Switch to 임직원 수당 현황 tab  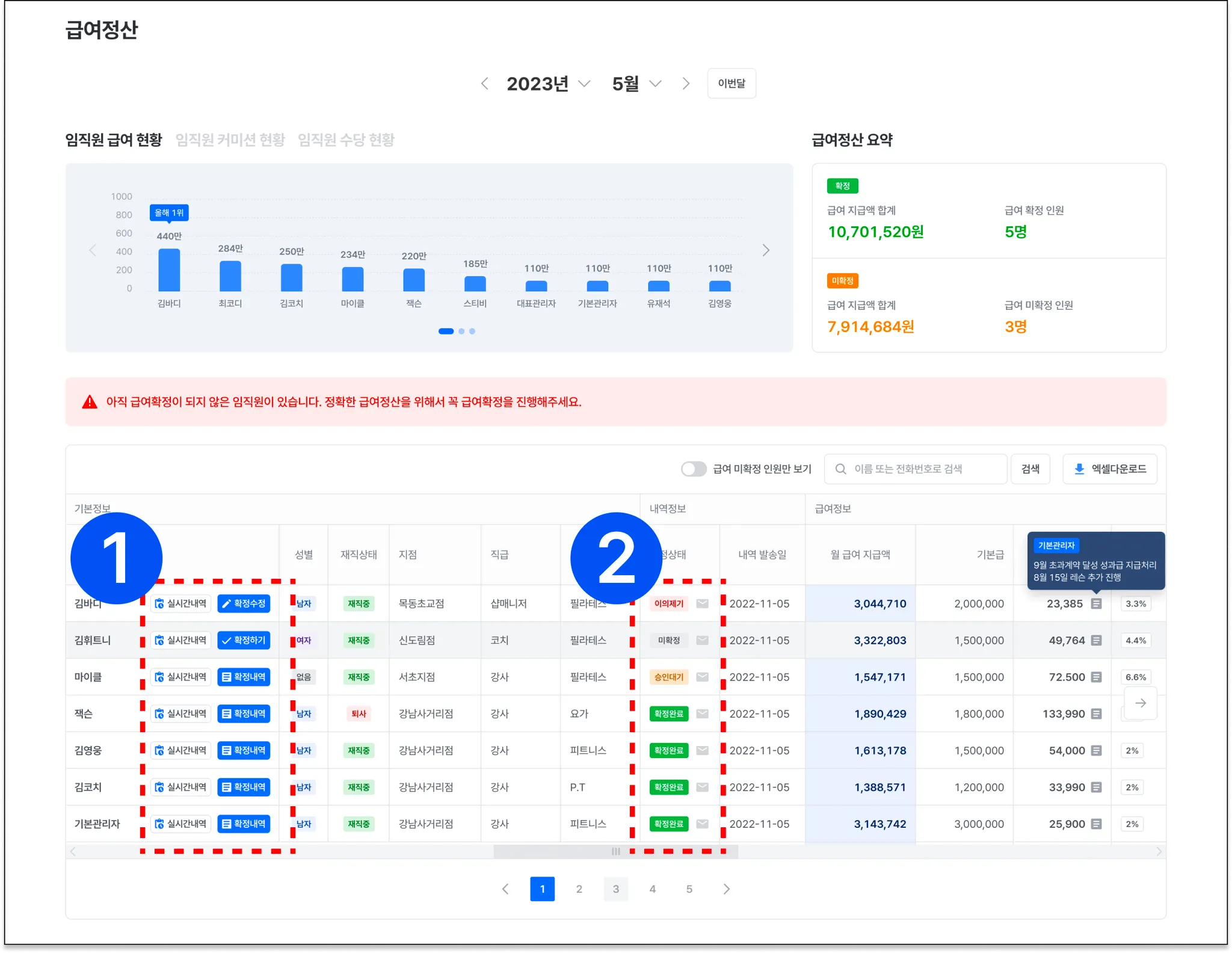point(346,140)
